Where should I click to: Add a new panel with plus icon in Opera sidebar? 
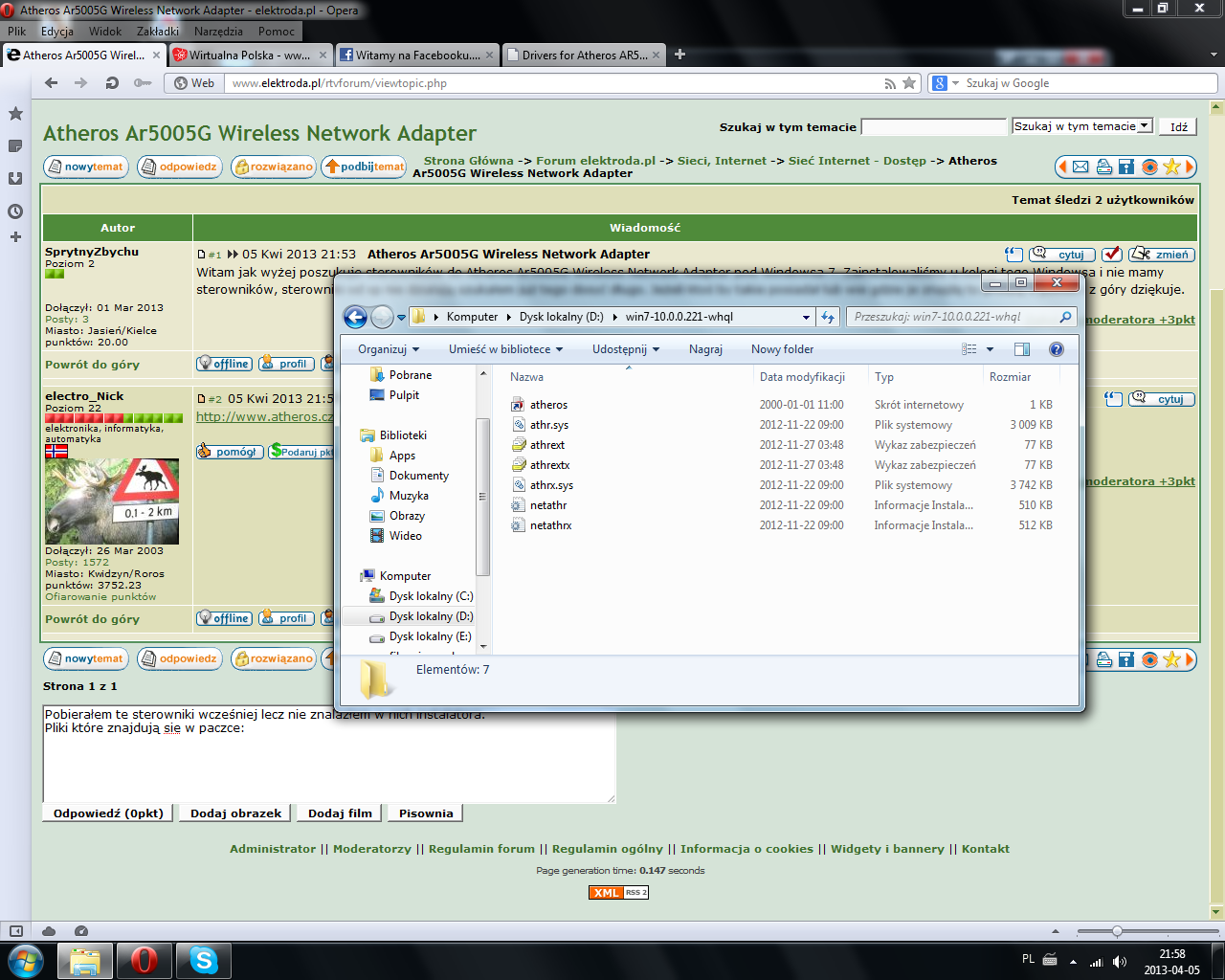(x=15, y=236)
